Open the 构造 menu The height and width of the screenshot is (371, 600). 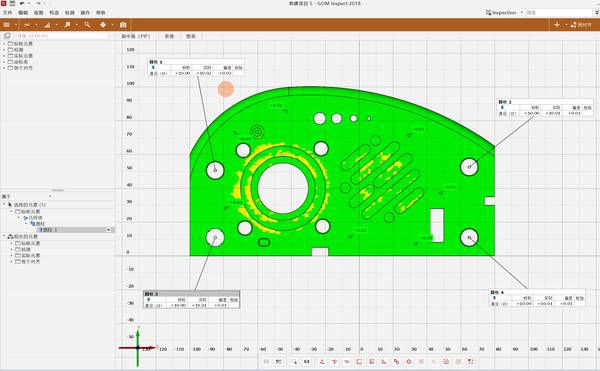click(x=54, y=13)
